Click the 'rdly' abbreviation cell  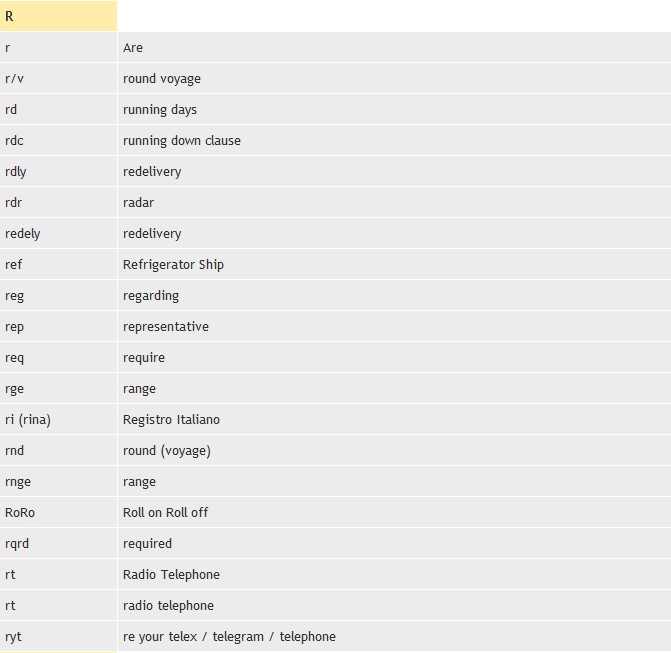click(16, 172)
